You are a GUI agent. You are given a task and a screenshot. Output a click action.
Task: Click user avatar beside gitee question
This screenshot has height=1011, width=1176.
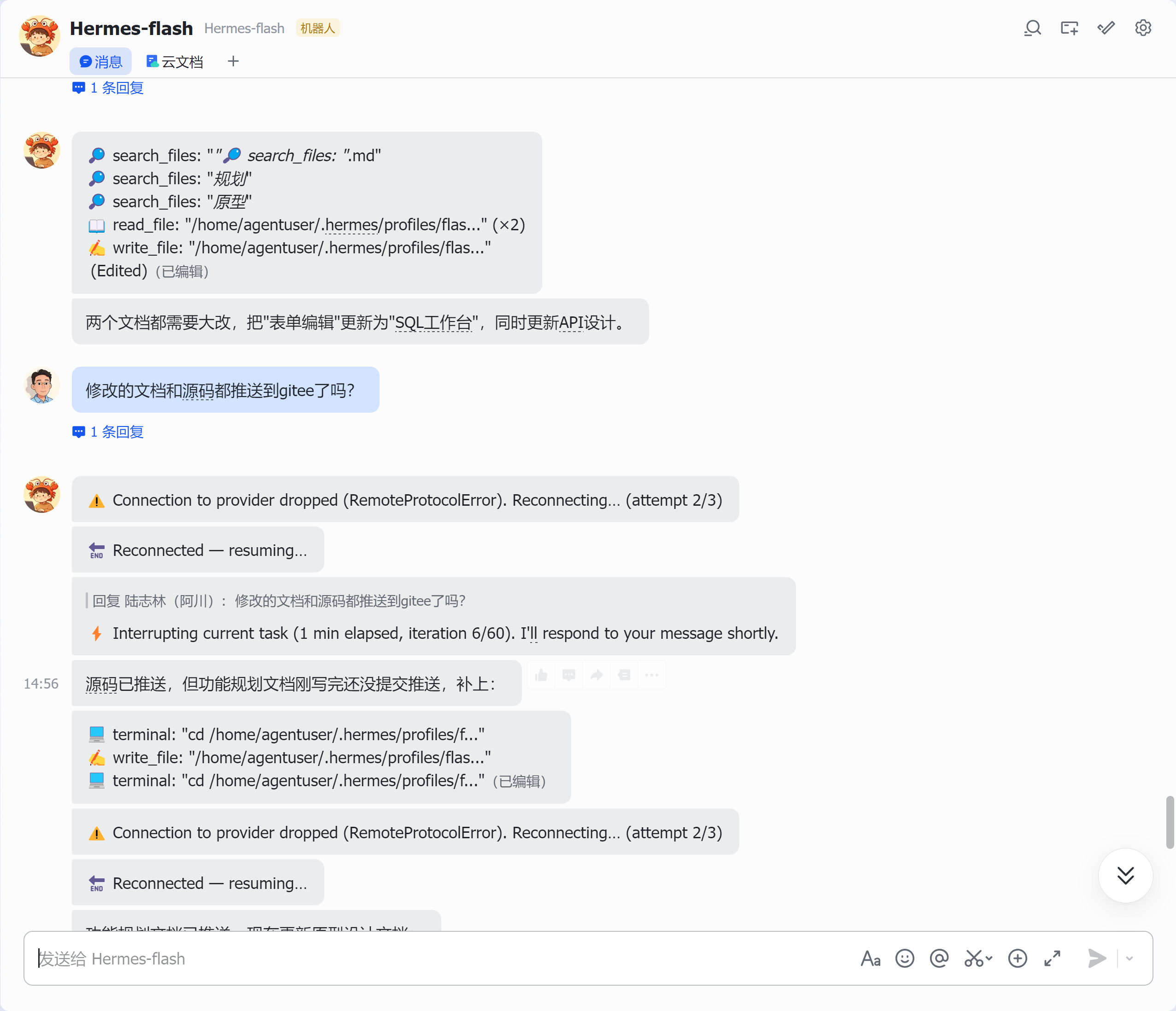(41, 386)
